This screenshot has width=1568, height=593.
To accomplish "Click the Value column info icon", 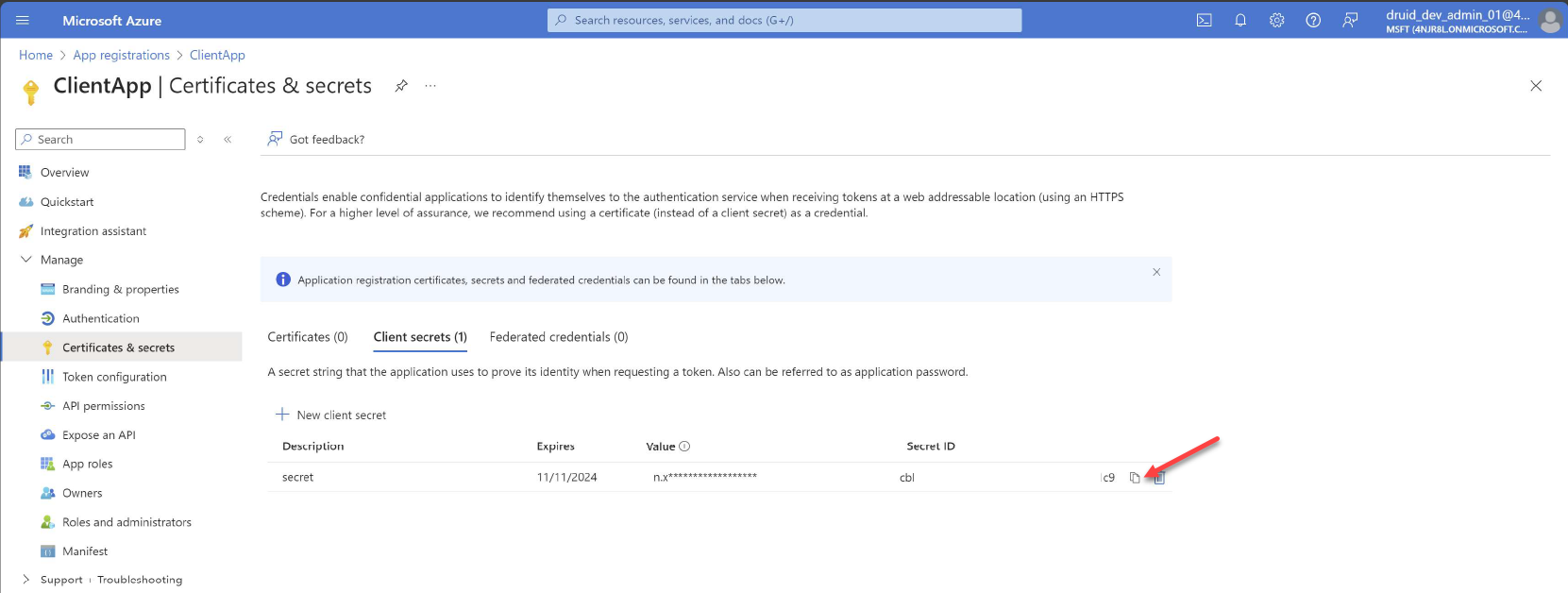I will point(684,447).
